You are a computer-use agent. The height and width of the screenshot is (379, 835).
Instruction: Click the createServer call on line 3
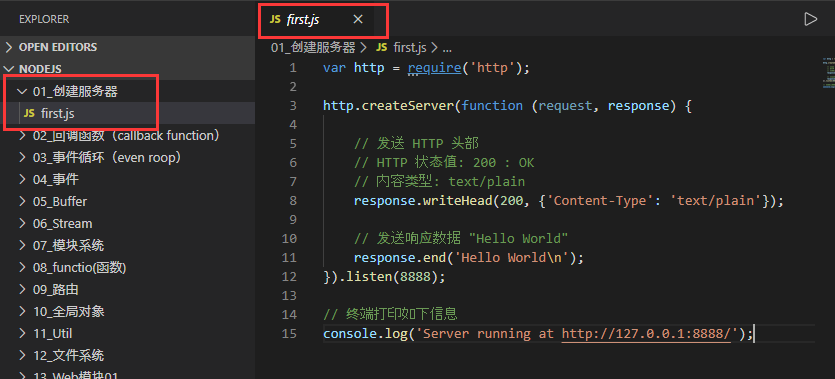point(408,106)
